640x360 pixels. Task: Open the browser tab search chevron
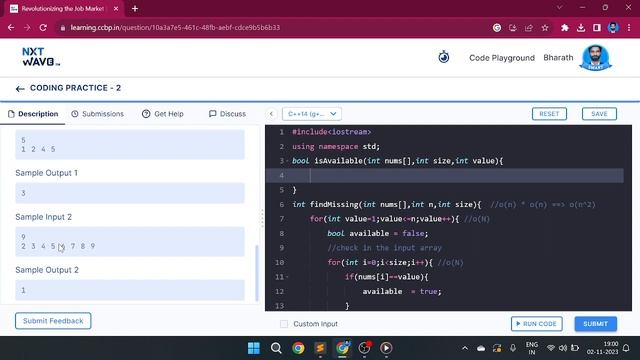coord(560,8)
